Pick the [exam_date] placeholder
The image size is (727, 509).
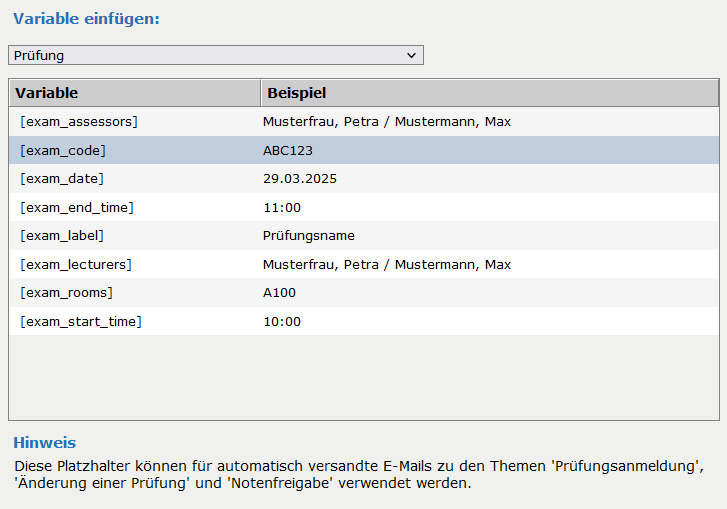(62, 179)
